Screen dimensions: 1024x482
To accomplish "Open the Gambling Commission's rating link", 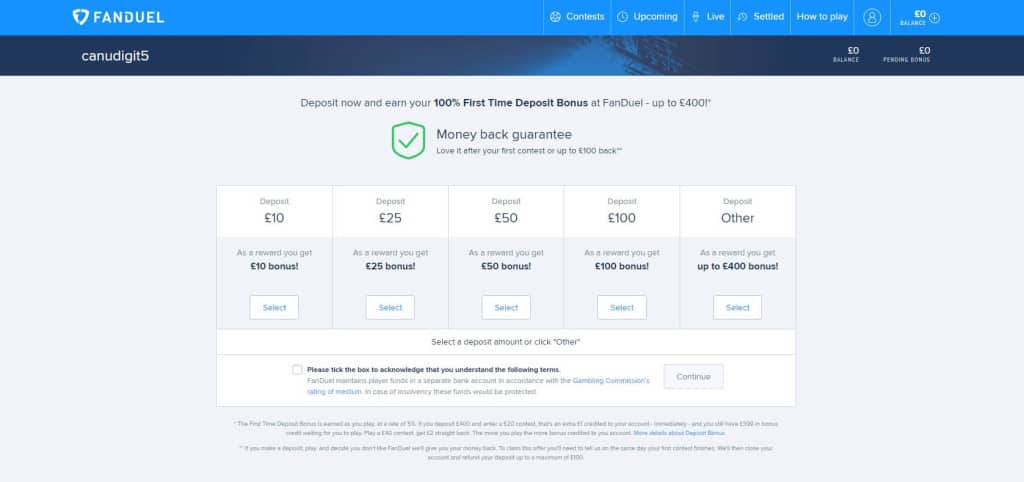I will (611, 380).
